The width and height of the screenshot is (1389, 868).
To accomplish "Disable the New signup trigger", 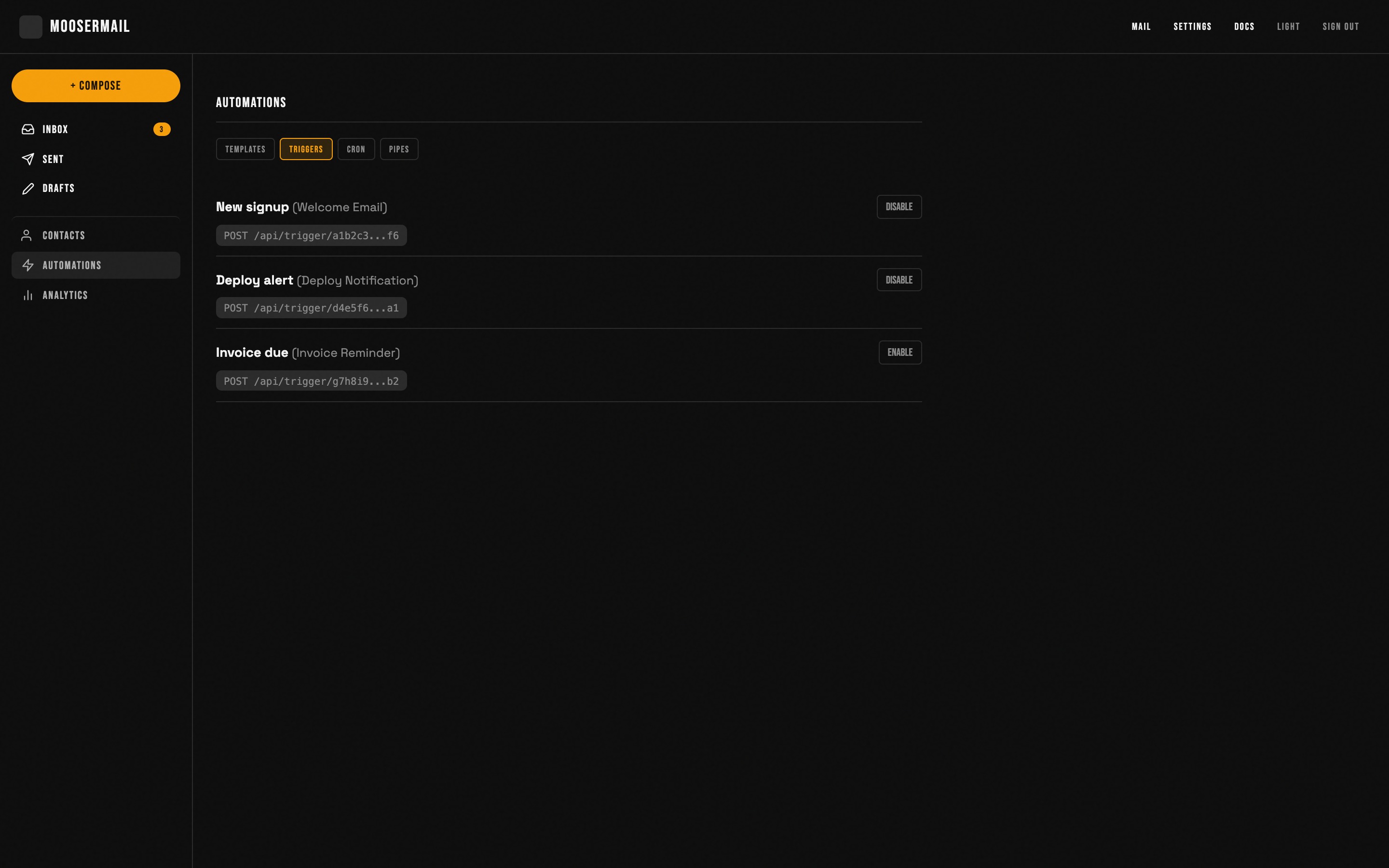I will (898, 207).
